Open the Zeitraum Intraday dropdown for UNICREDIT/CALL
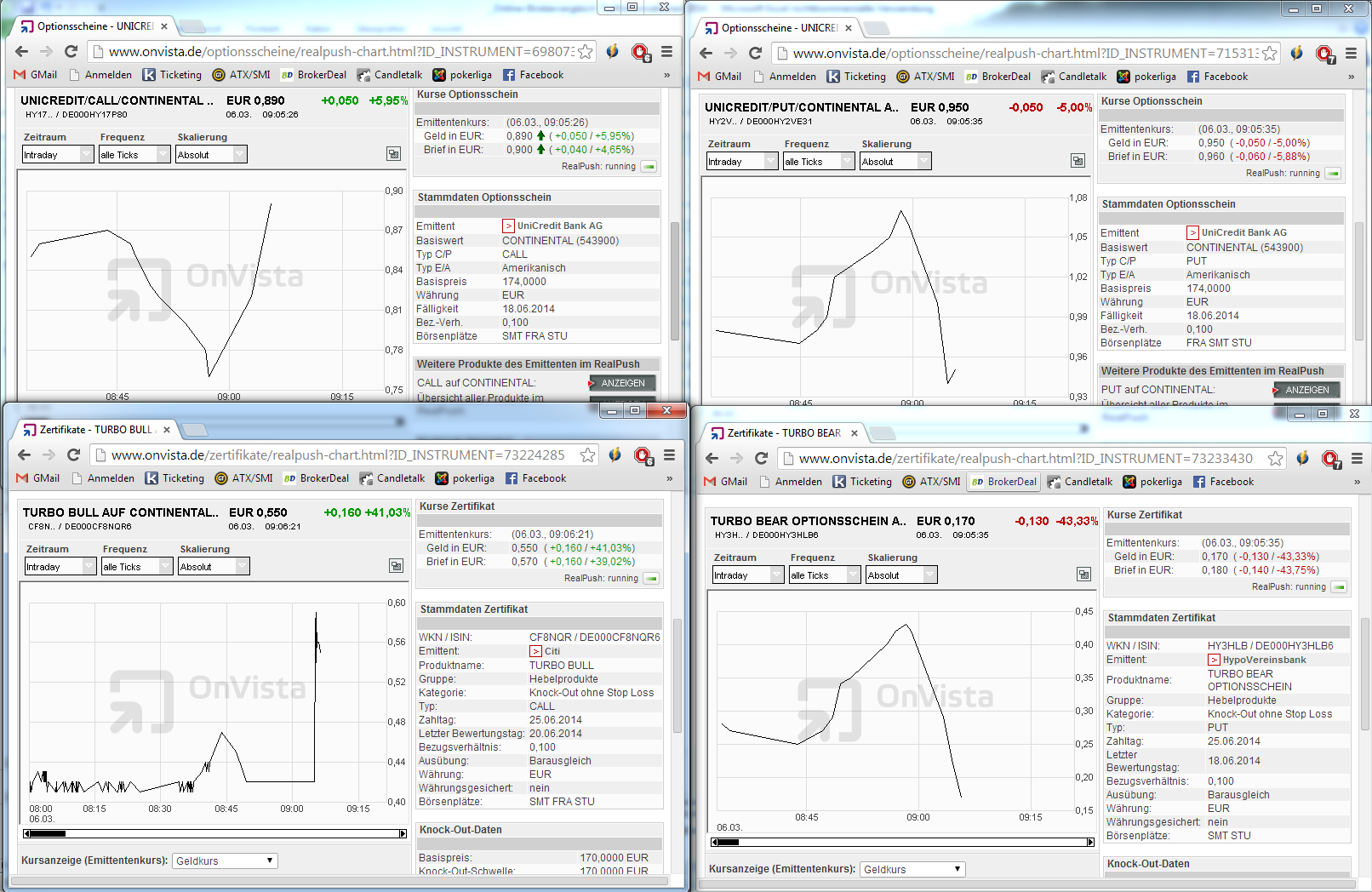1372x892 pixels. click(x=57, y=155)
